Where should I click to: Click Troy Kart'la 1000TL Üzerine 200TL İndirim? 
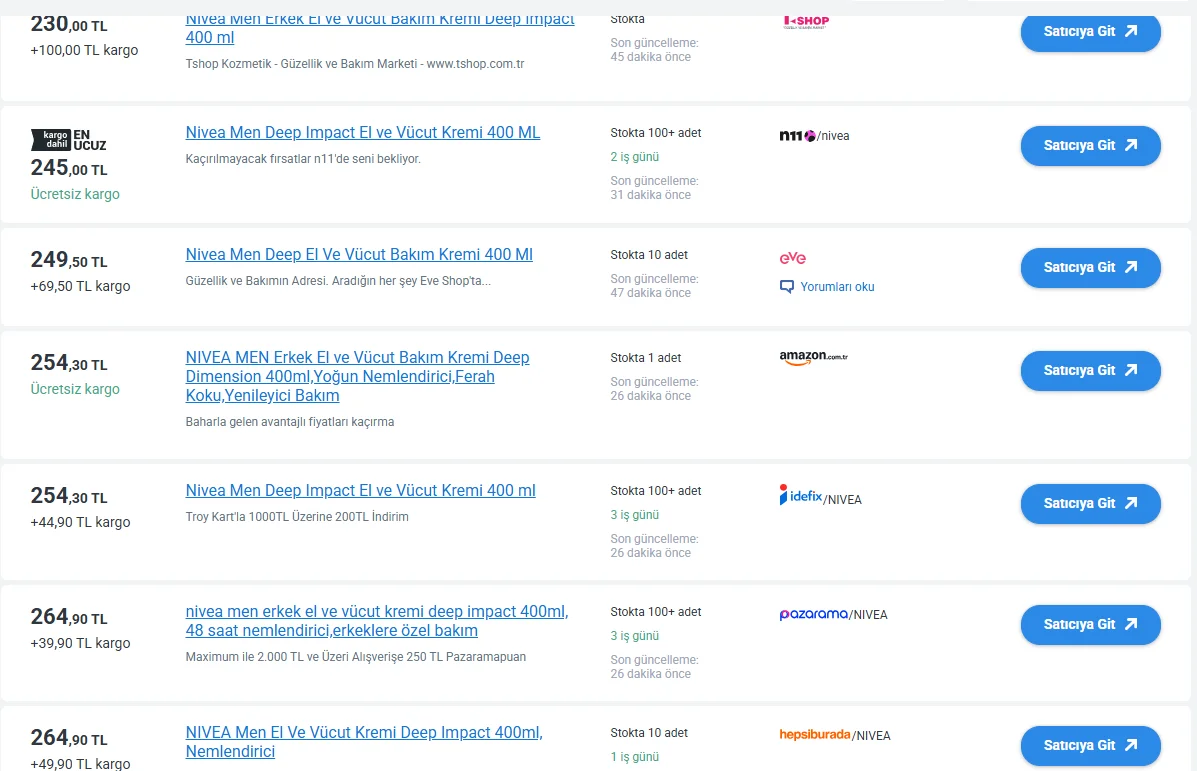tap(297, 517)
